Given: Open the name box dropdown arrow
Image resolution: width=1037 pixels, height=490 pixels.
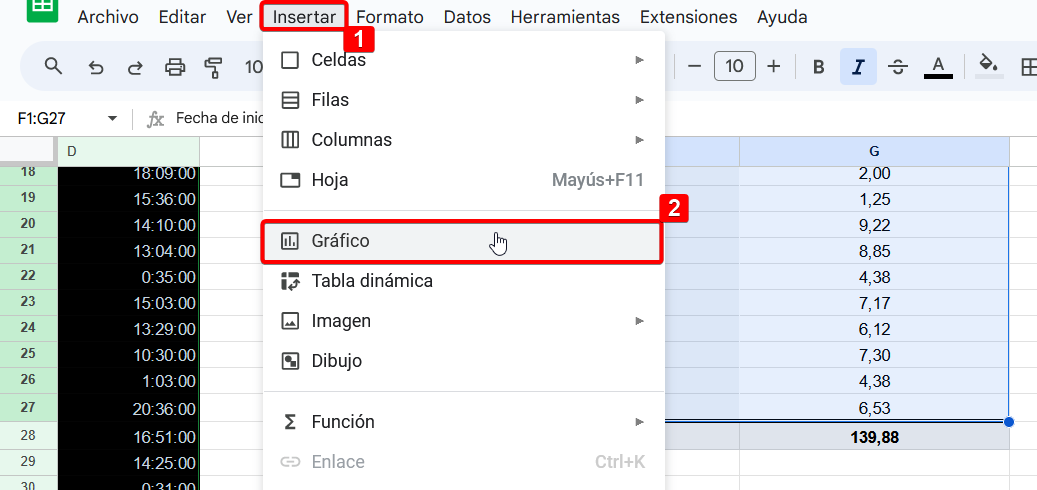Looking at the screenshot, I should 112,119.
